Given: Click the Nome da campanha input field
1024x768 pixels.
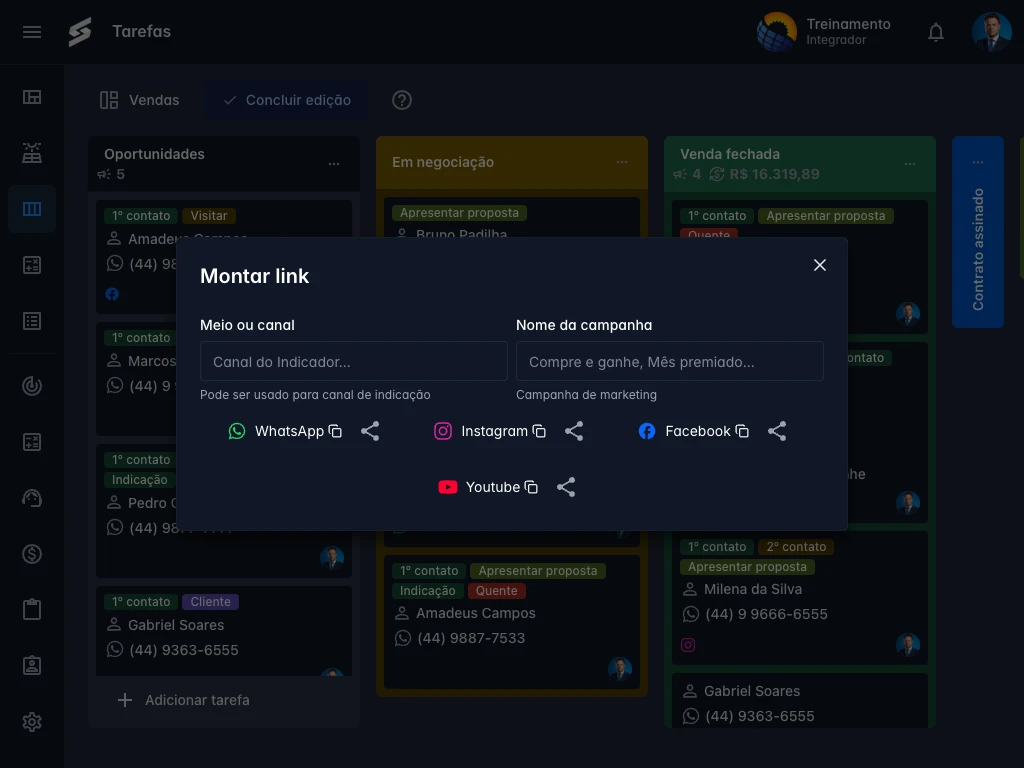Looking at the screenshot, I should click(669, 361).
